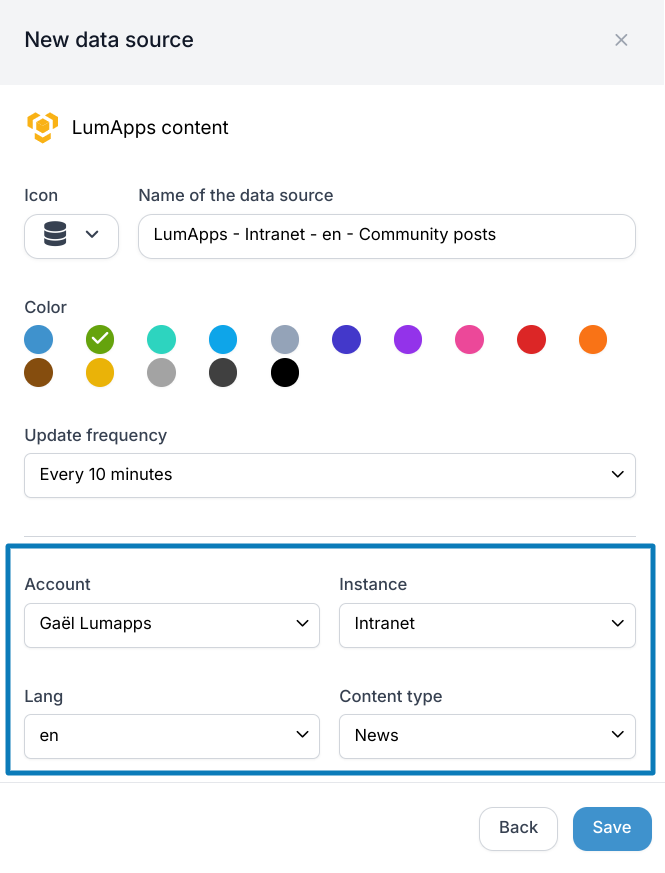The image size is (665, 873).
Task: Open the Content type dropdown
Action: (x=487, y=736)
